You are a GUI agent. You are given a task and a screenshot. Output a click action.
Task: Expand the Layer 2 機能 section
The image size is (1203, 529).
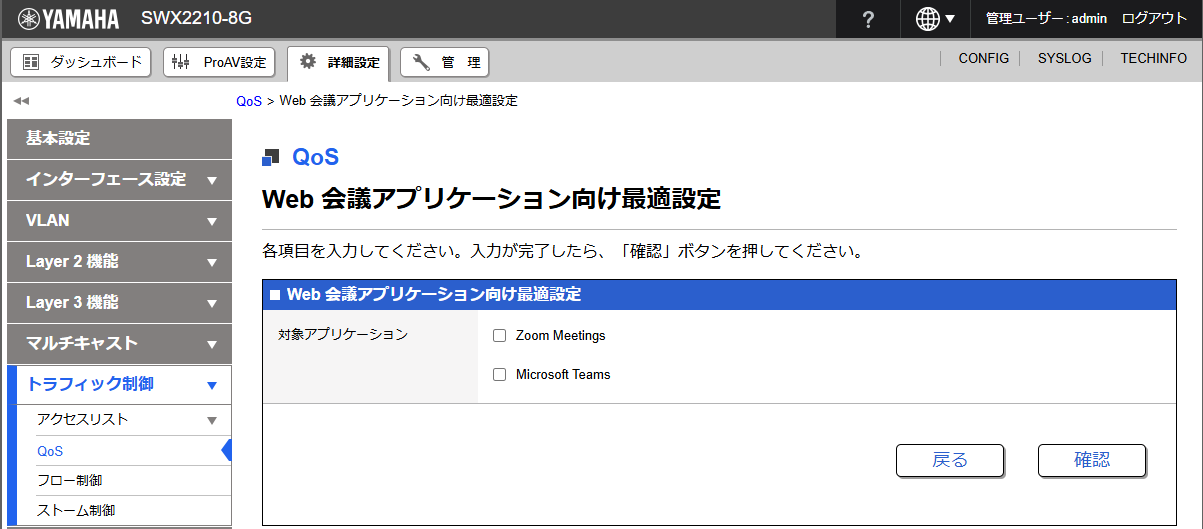pos(119,262)
